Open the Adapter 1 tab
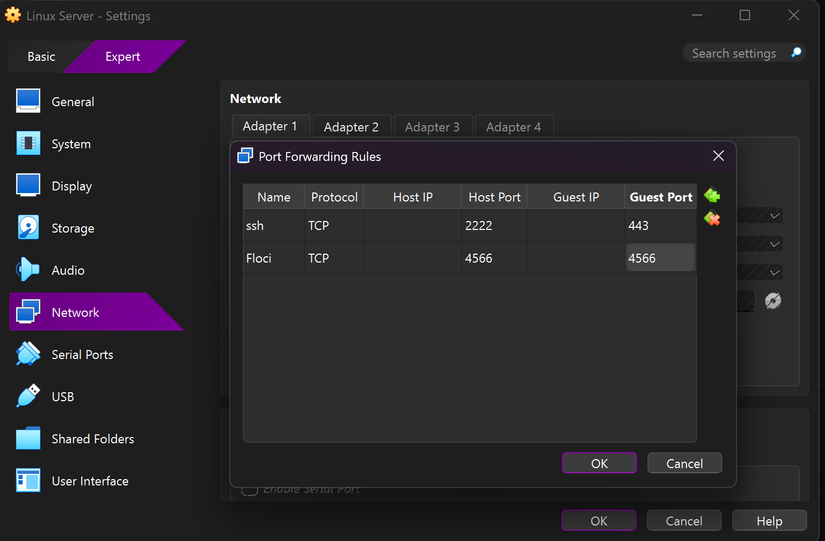 coord(270,126)
